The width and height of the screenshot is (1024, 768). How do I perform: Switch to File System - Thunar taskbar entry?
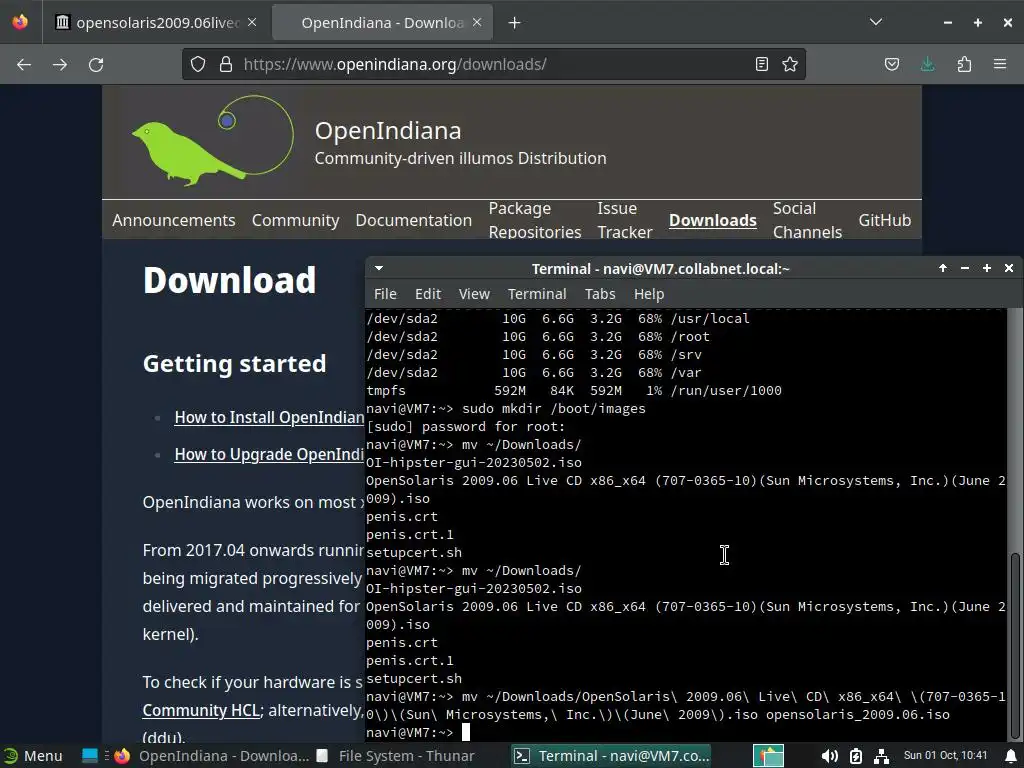pyautogui.click(x=396, y=756)
